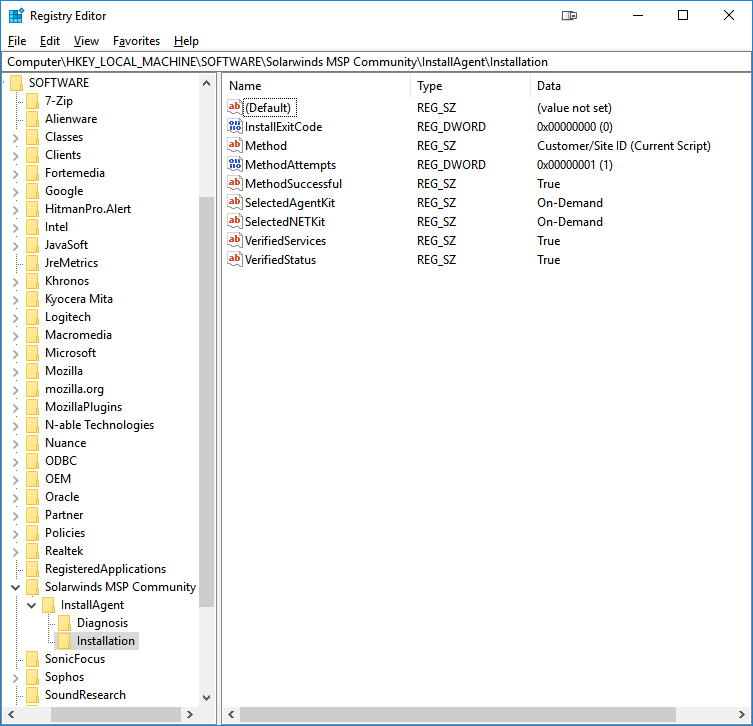Expand the Sophos key
Image resolution: width=753 pixels, height=726 pixels.
(x=15, y=678)
